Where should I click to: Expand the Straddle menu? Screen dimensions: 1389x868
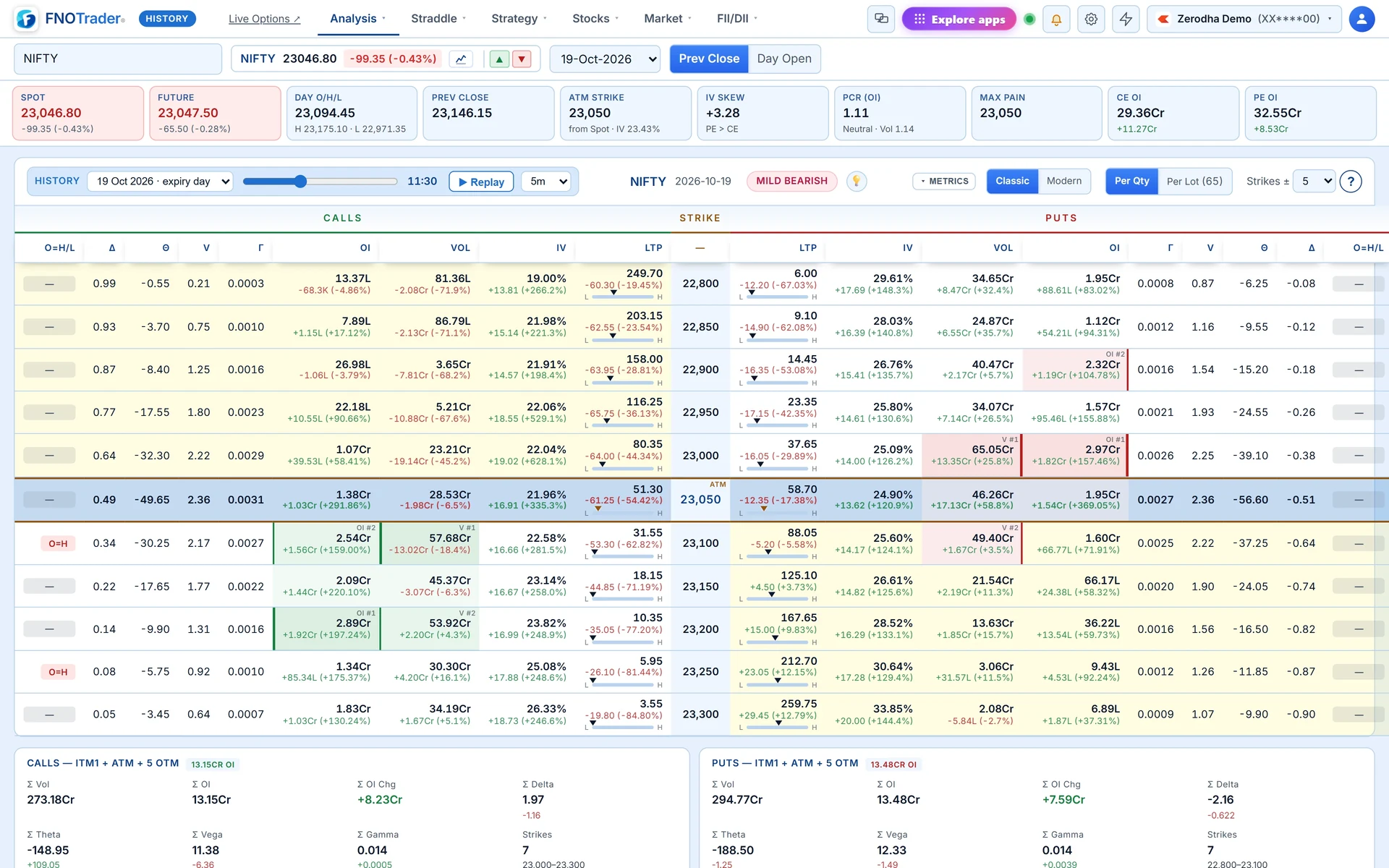click(438, 19)
